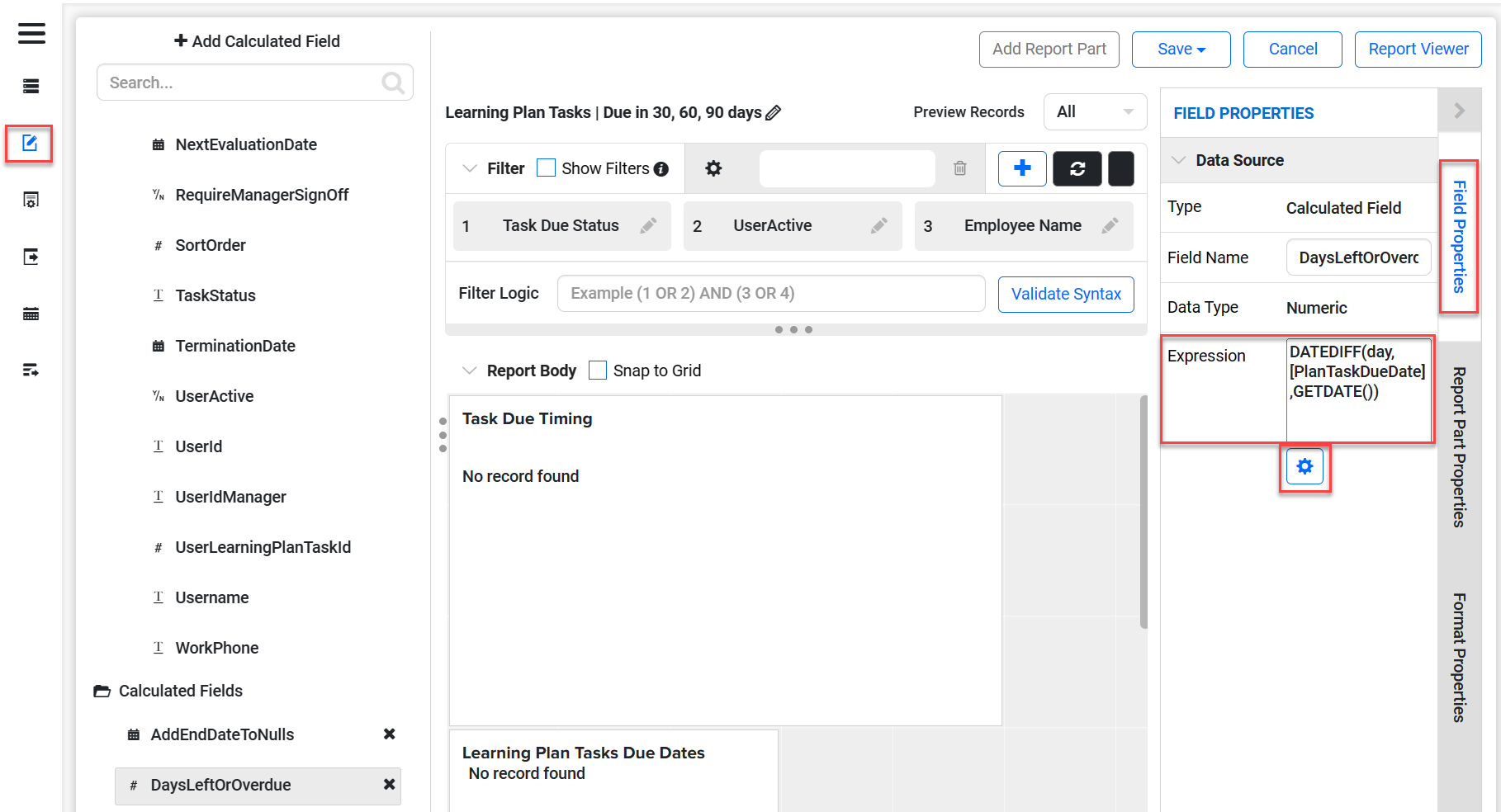The width and height of the screenshot is (1501, 812).
Task: Edit the Task Due Status filter
Action: coord(649,225)
